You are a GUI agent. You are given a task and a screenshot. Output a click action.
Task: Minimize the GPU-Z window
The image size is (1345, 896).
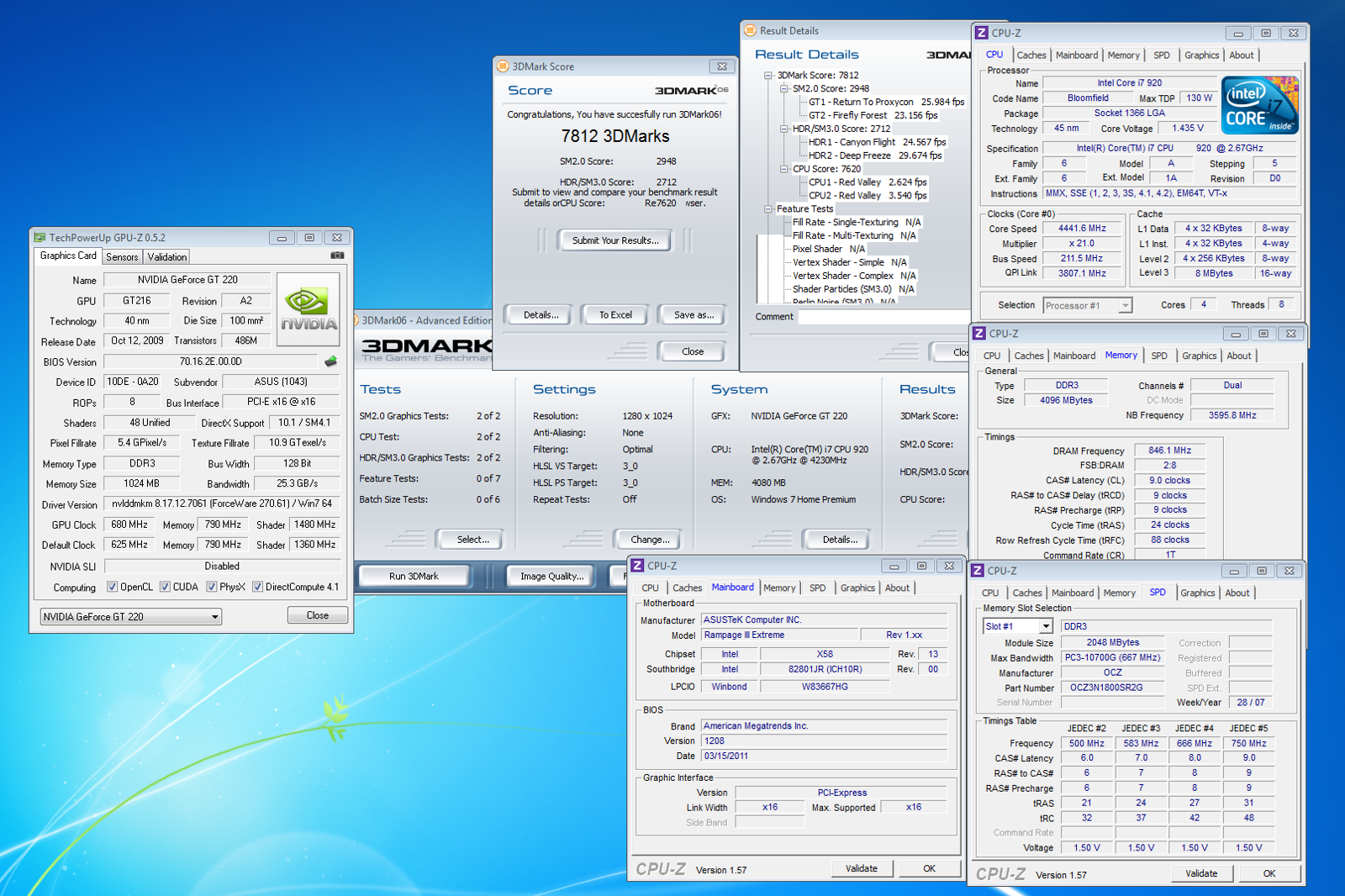pos(282,238)
